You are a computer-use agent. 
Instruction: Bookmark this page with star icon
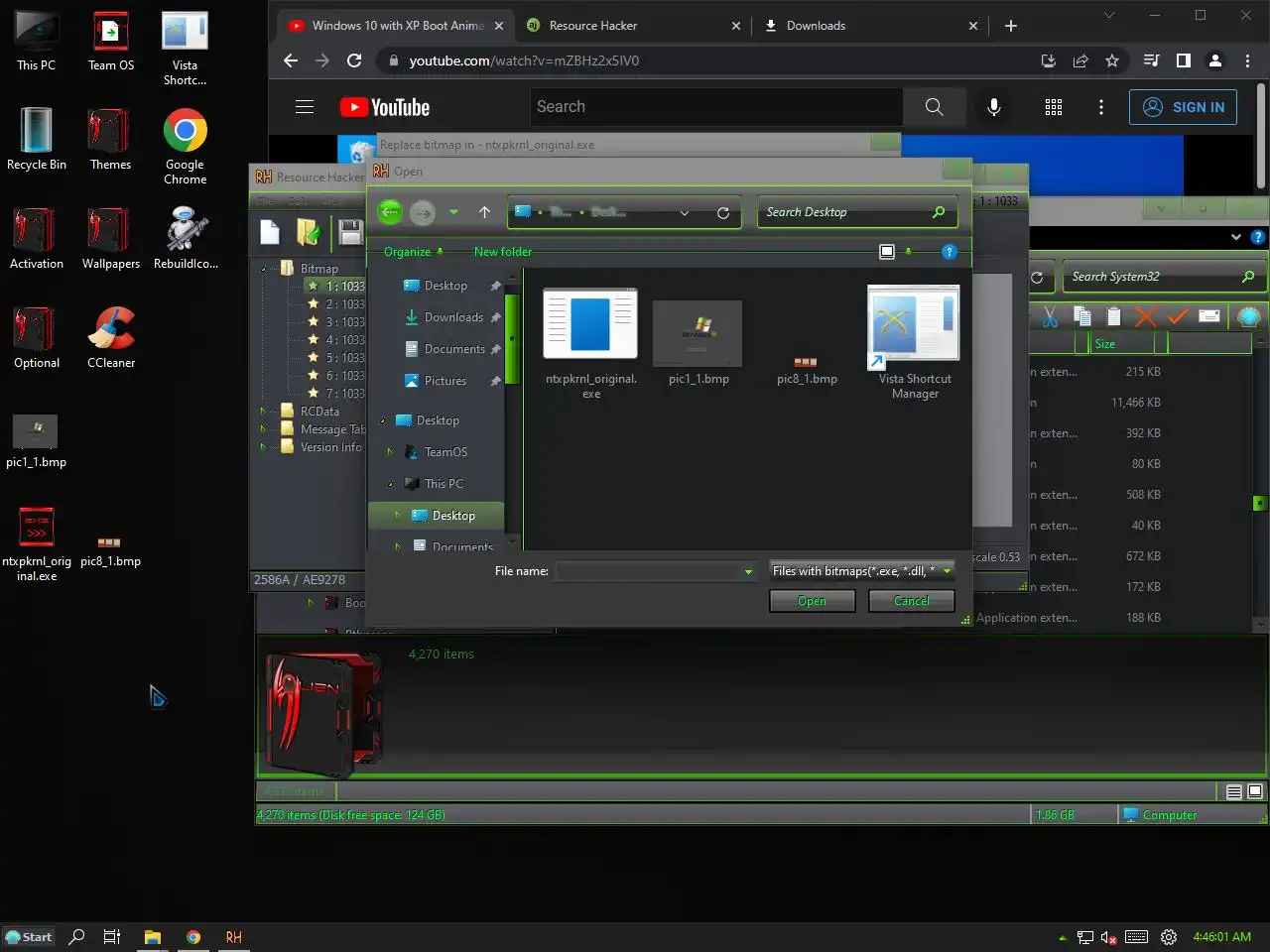tap(1112, 60)
